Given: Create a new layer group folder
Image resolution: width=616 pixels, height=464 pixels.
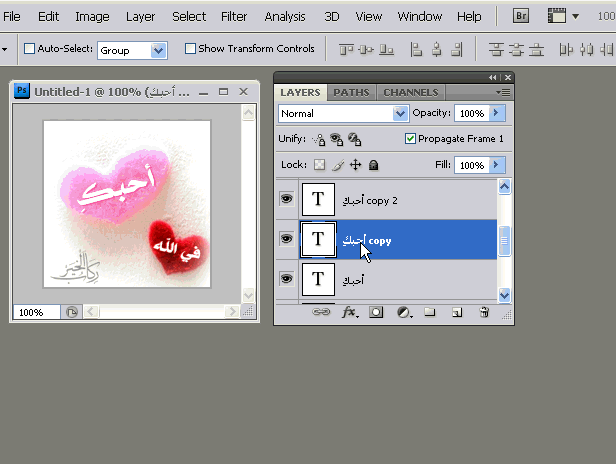Looking at the screenshot, I should point(430,313).
